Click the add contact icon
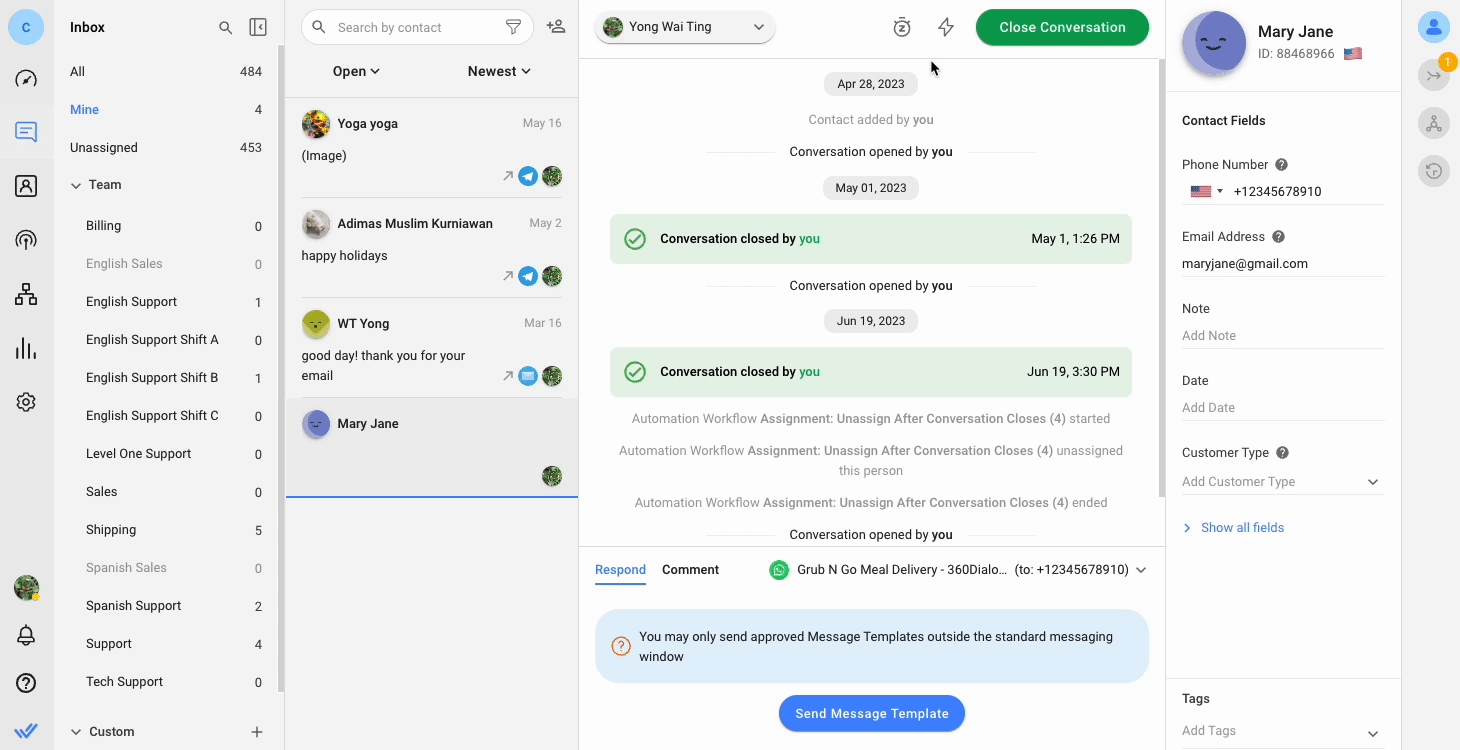Screen dimensions: 1460x750 (x=556, y=27)
